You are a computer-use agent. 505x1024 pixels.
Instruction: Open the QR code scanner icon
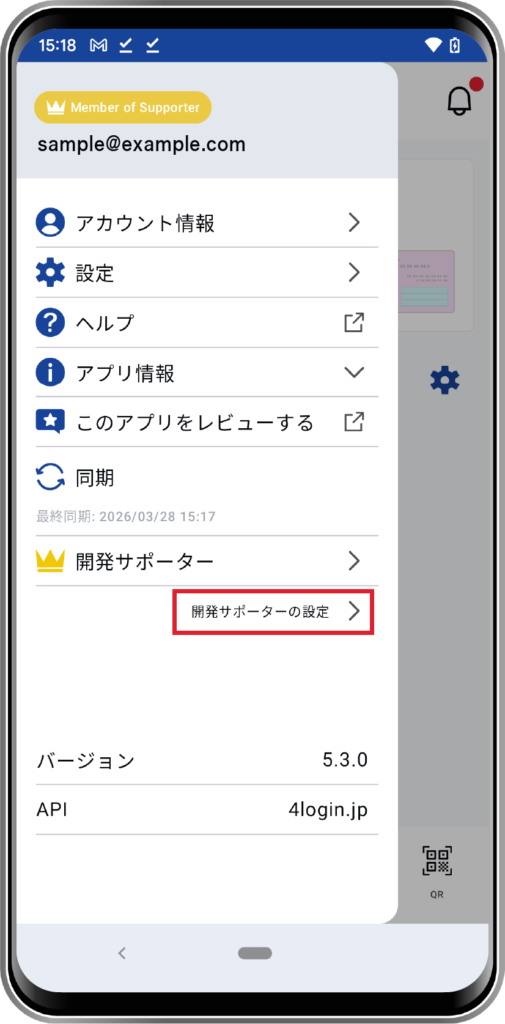[437, 860]
